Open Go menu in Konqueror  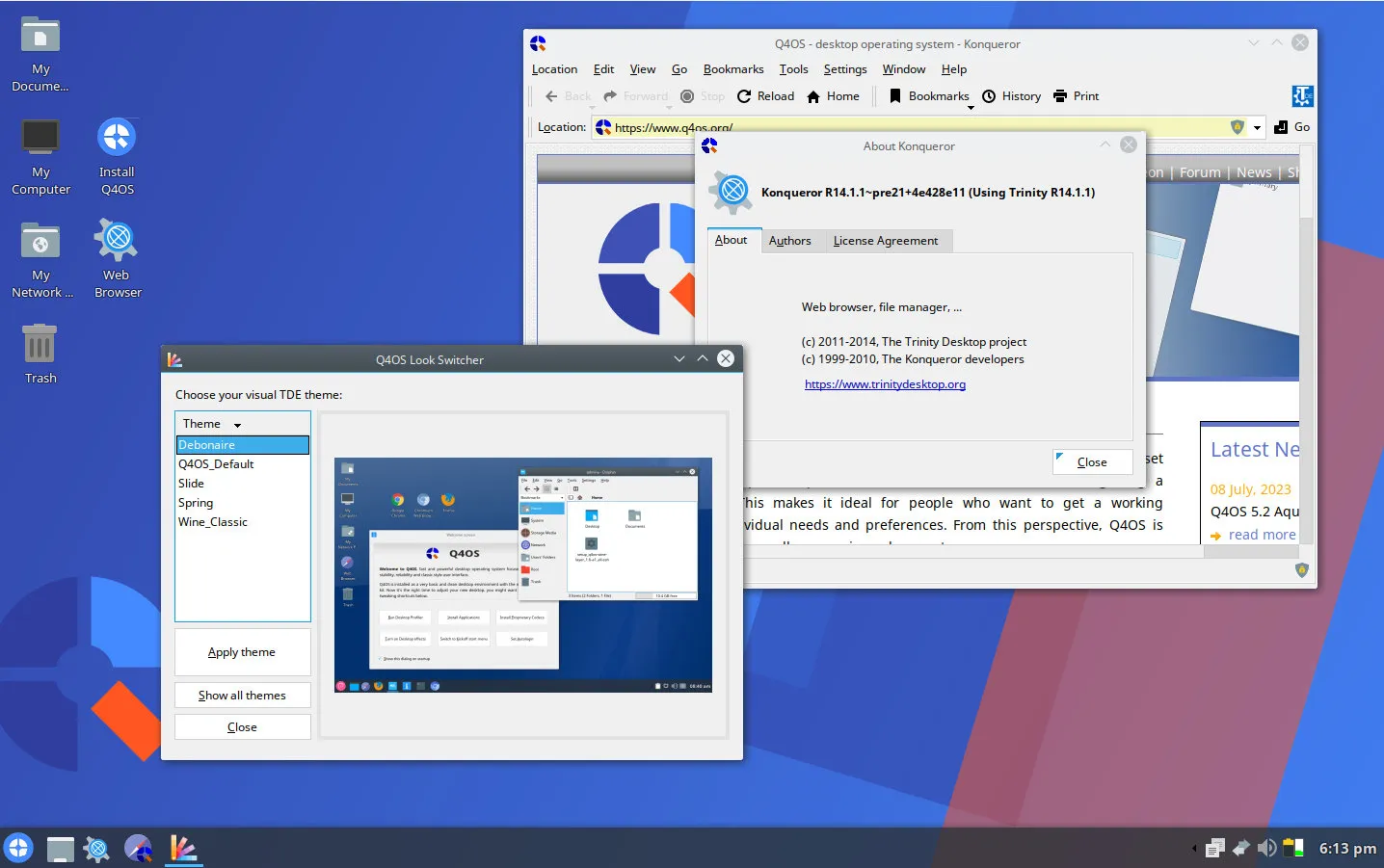(x=679, y=69)
